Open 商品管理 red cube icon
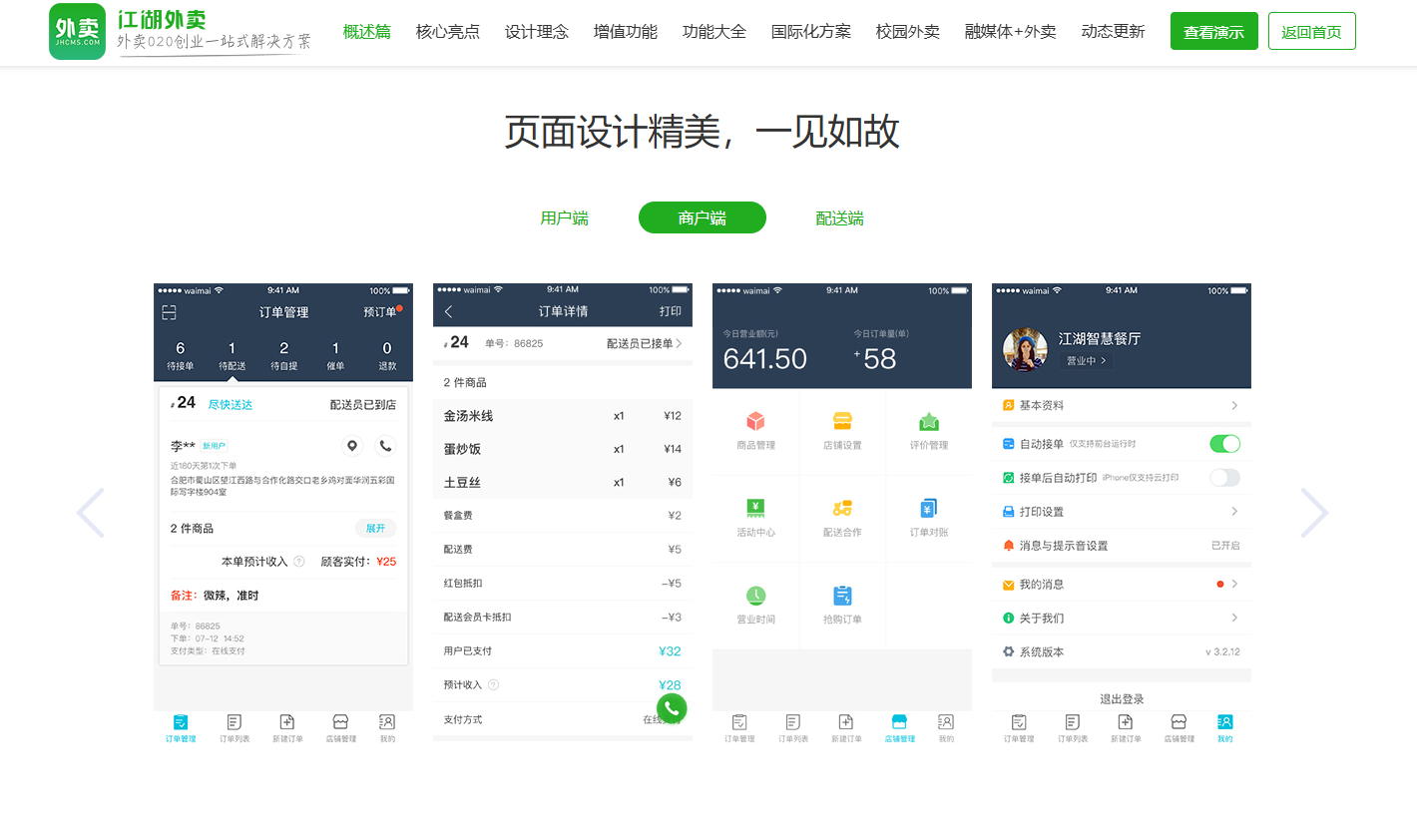Screen dimensions: 1417x840 pos(755,421)
